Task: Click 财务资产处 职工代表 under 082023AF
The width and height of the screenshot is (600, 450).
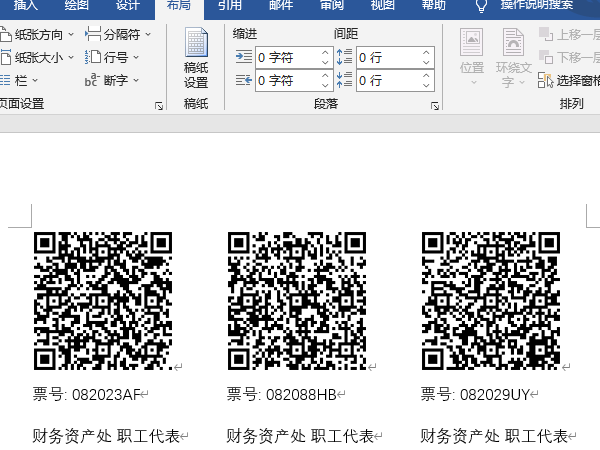Action: pyautogui.click(x=106, y=436)
